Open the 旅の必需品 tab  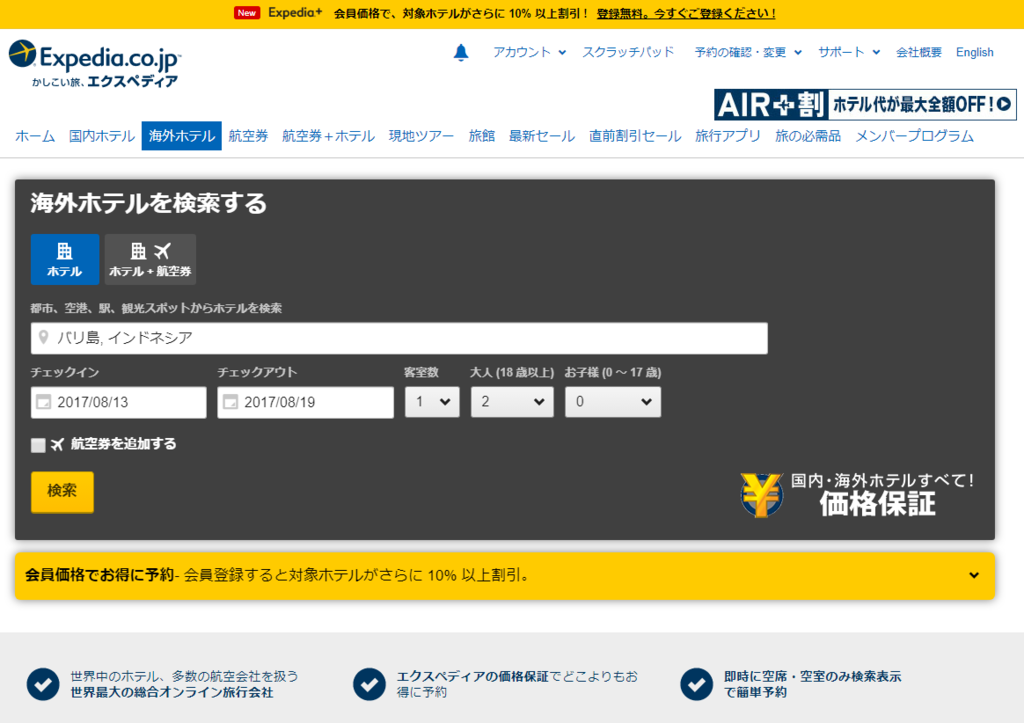(x=808, y=136)
